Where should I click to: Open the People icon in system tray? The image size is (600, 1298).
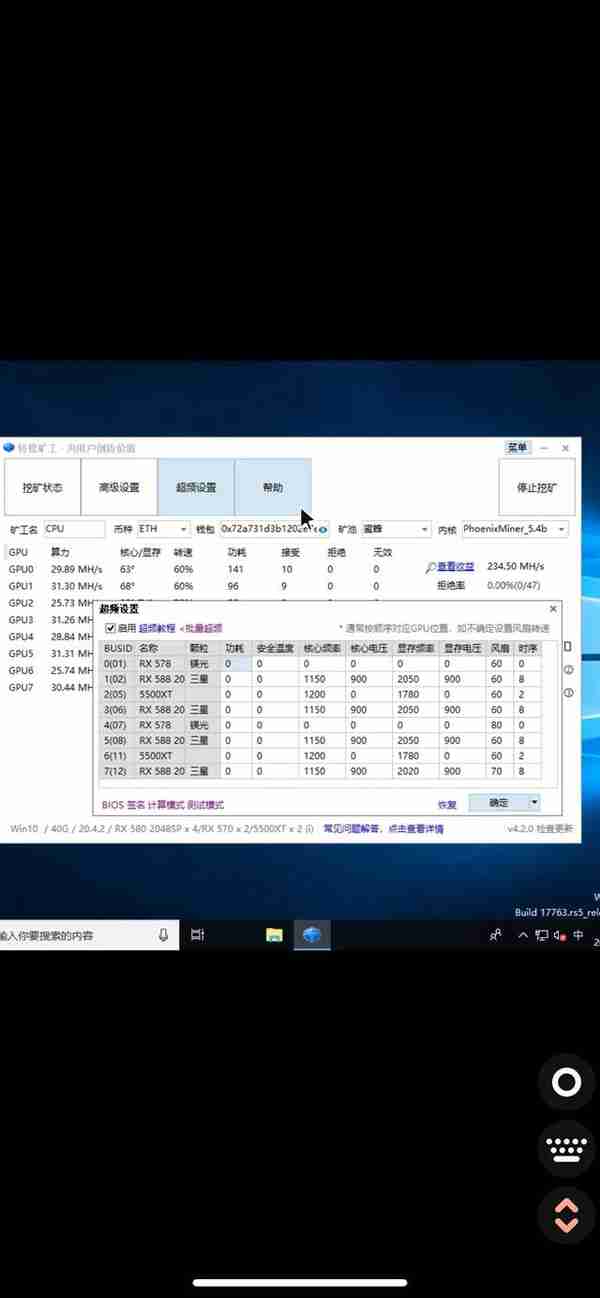[x=495, y=935]
